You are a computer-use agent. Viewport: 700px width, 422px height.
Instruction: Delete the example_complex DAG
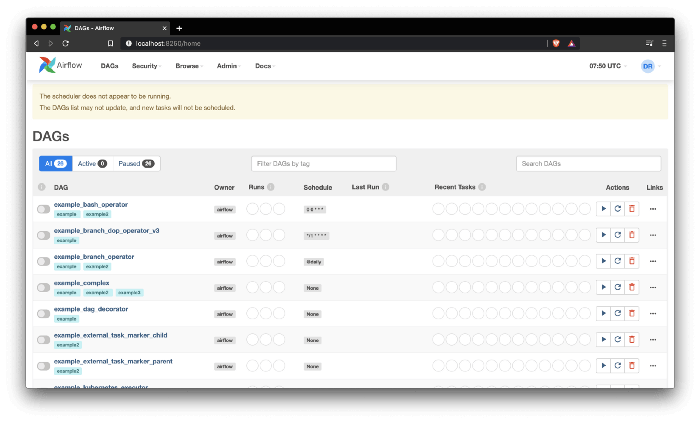pyautogui.click(x=632, y=287)
